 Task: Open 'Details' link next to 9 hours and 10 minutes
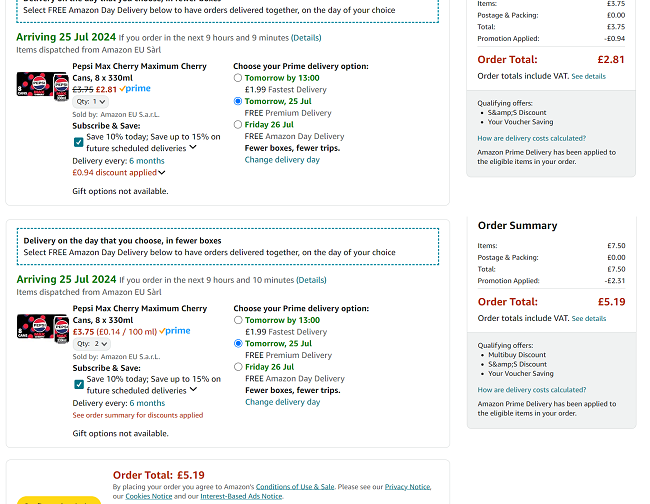point(310,281)
